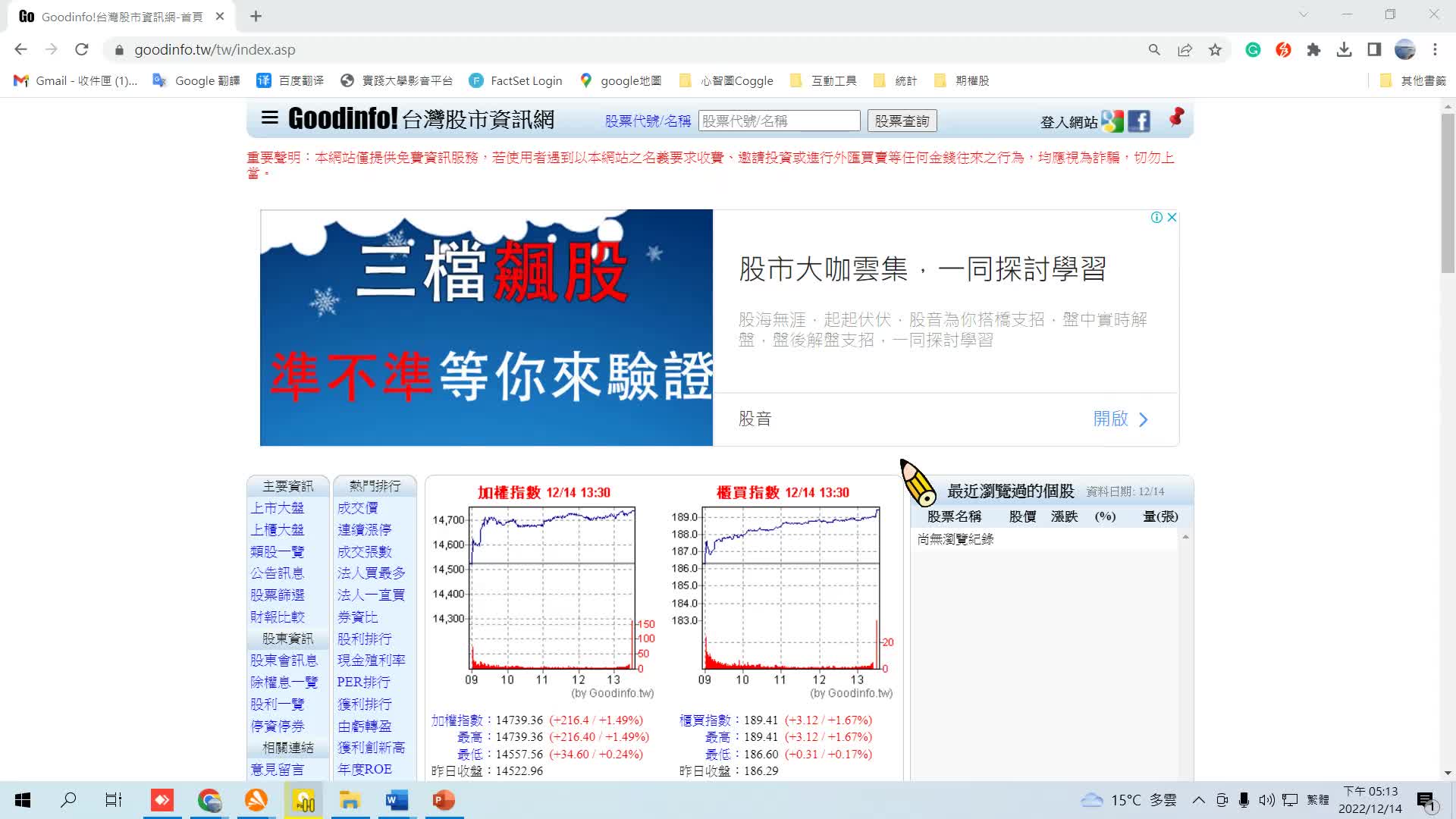The image size is (1456, 819).
Task: Show hidden system tray icons
Action: point(1198,800)
